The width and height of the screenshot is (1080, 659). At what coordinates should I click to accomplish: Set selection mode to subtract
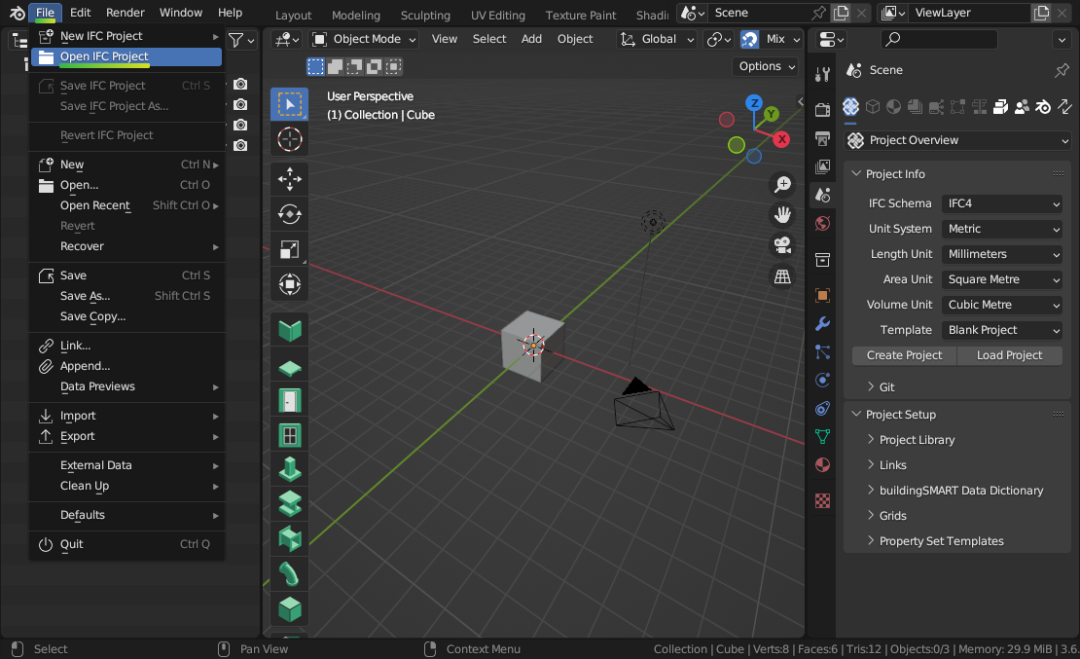point(355,66)
